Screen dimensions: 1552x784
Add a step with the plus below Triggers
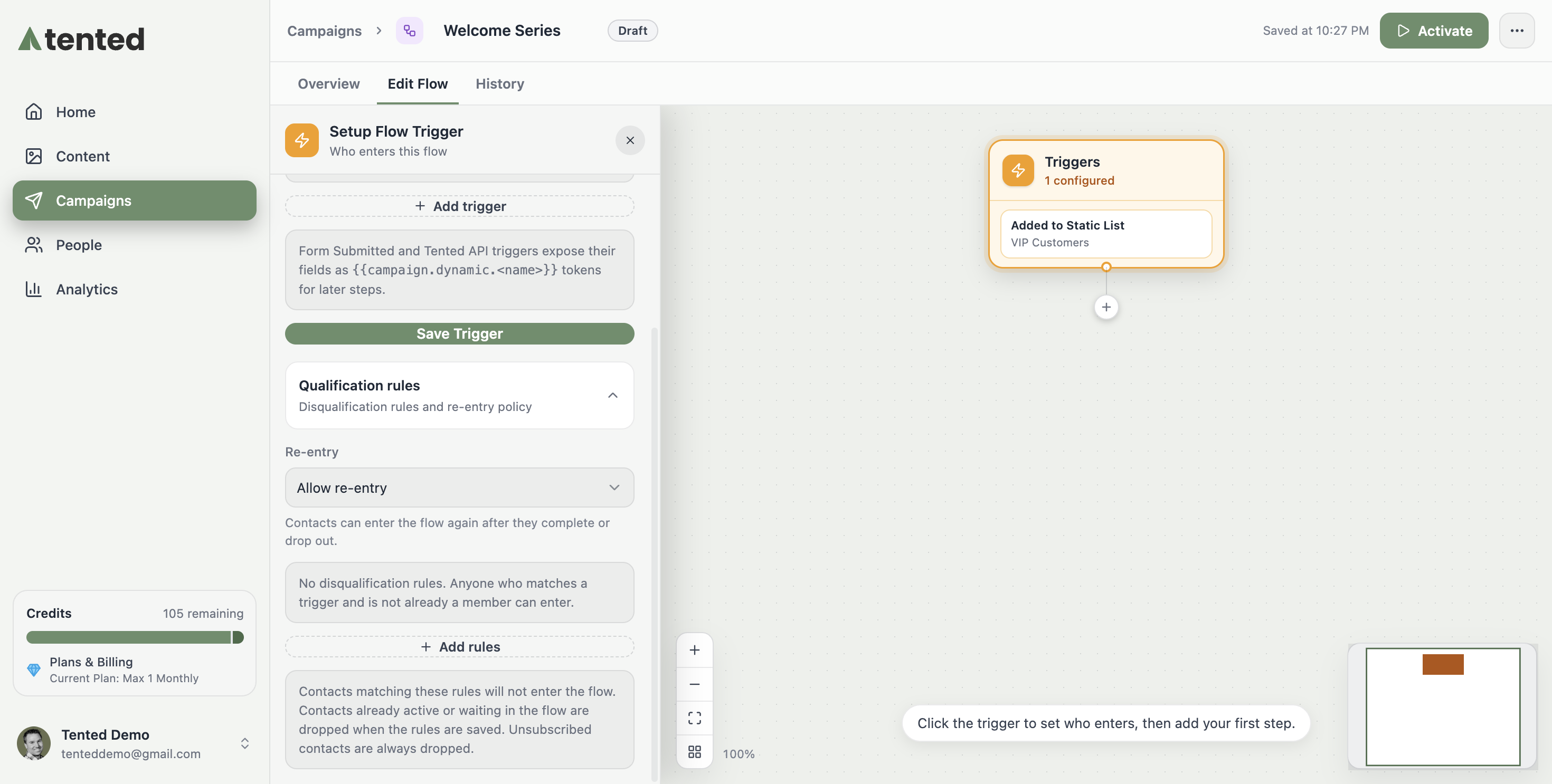(1105, 307)
